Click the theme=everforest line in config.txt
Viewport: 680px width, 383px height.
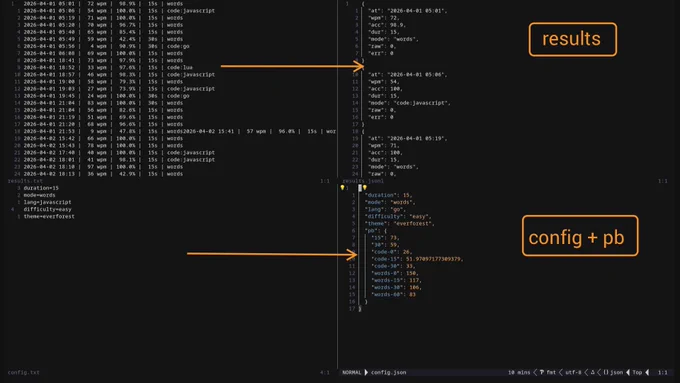click(x=49, y=216)
